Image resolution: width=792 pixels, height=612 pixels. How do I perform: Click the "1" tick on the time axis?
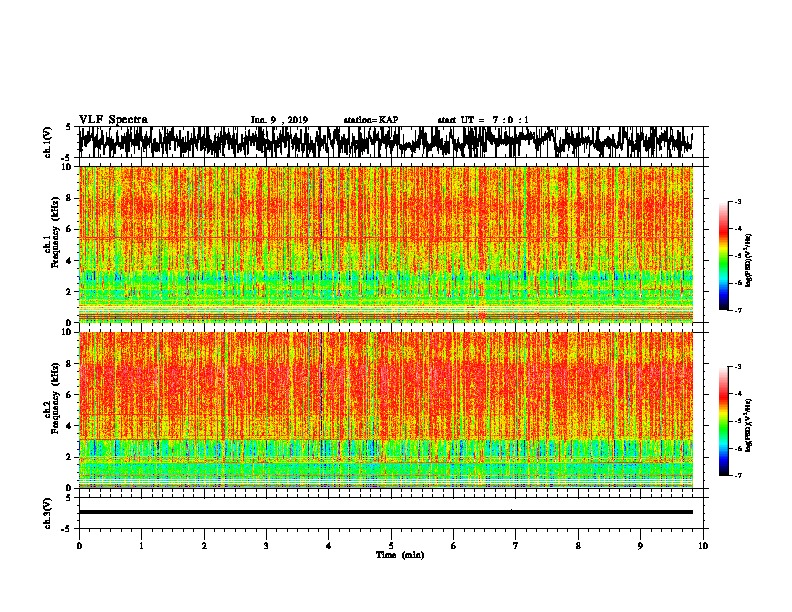141,546
